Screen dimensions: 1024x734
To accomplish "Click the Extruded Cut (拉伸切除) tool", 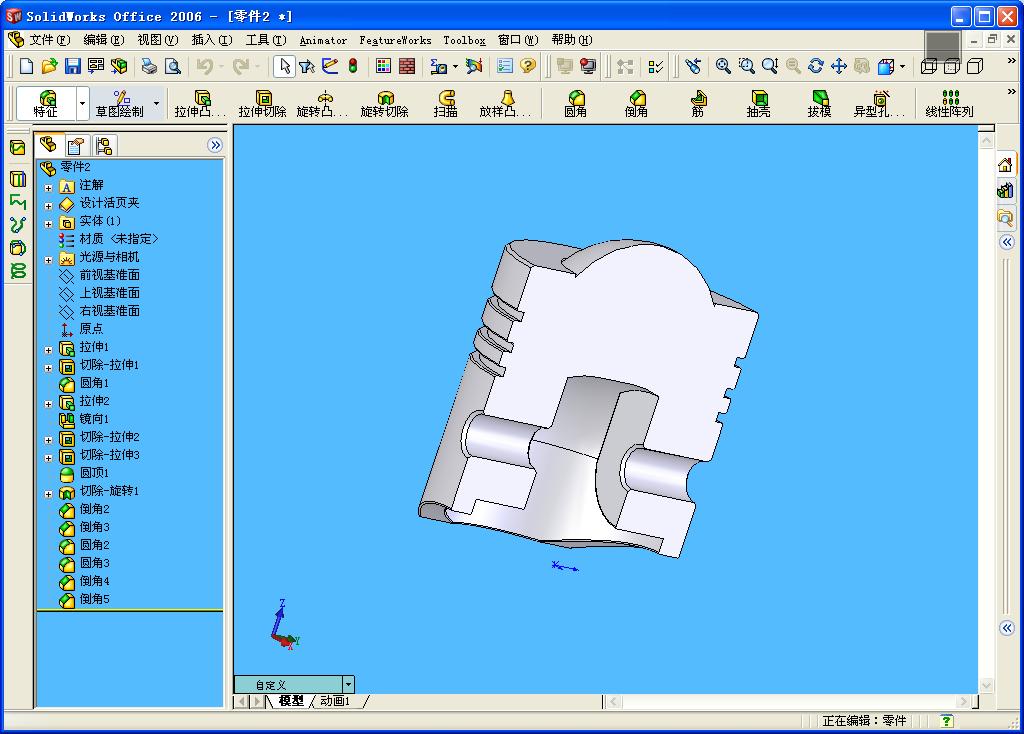I will click(263, 104).
